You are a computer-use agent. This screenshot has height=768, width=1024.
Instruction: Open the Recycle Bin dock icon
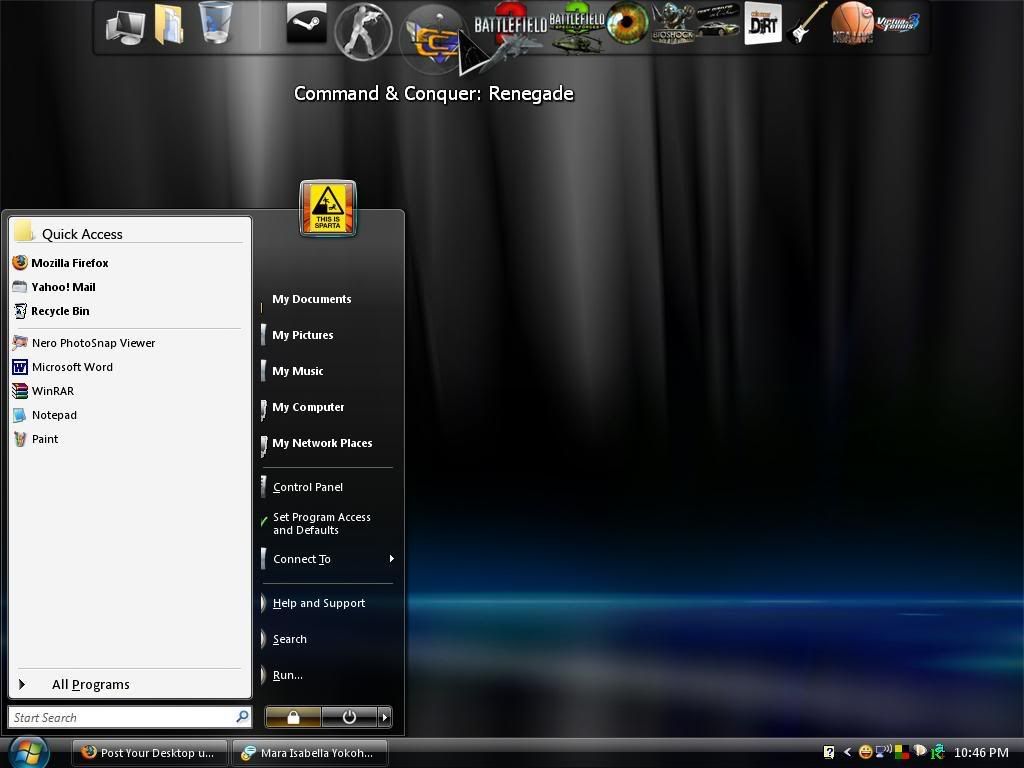click(x=215, y=24)
